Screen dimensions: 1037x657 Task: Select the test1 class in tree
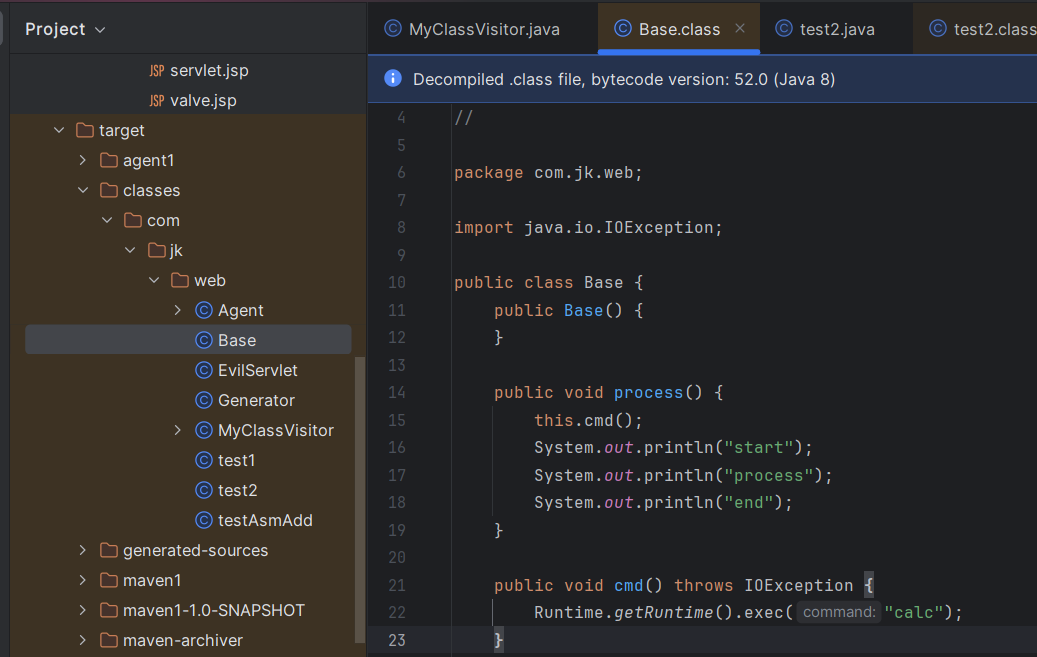coord(237,460)
